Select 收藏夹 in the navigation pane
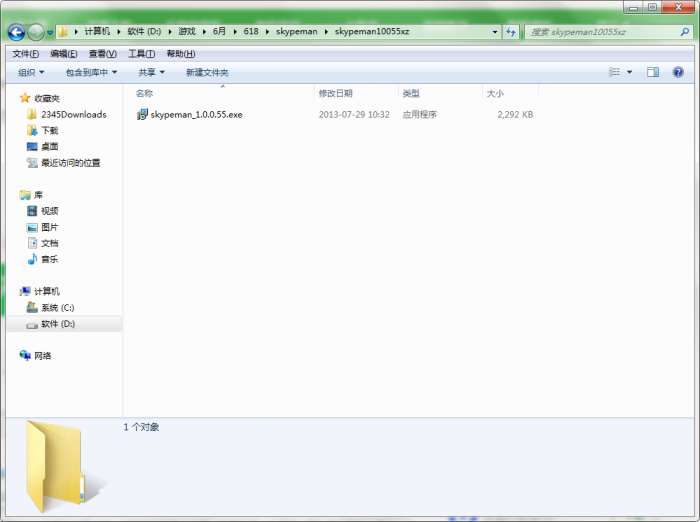The width and height of the screenshot is (700, 522). [x=47, y=98]
